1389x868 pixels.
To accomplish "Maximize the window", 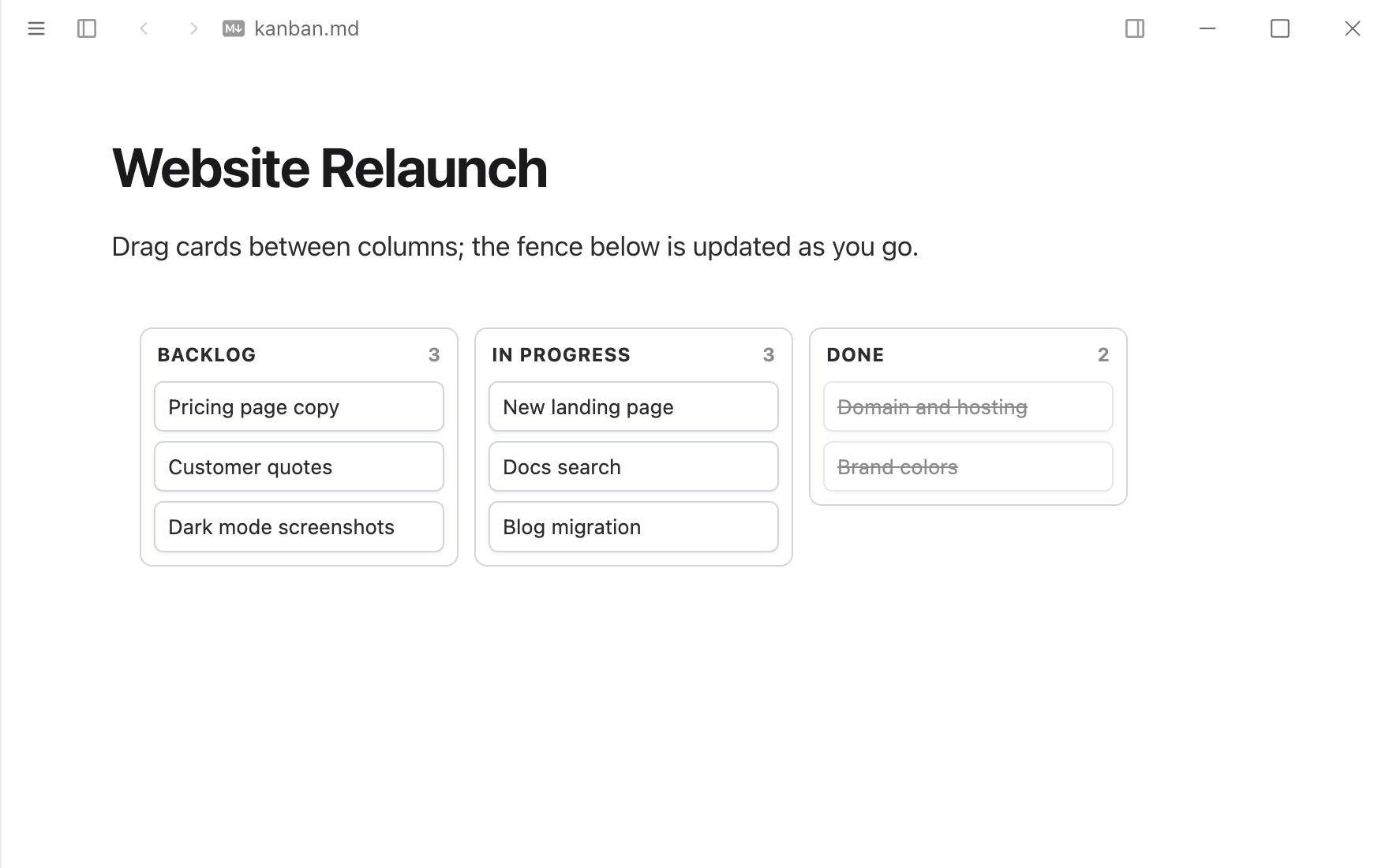I will pos(1280,28).
